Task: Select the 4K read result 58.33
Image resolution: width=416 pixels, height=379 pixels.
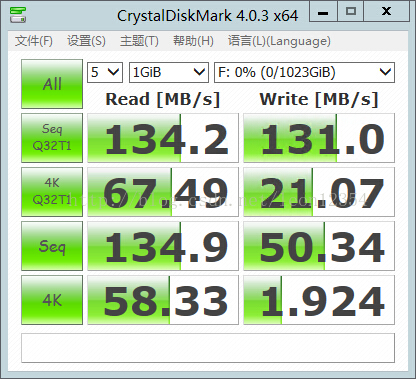Action: [163, 300]
